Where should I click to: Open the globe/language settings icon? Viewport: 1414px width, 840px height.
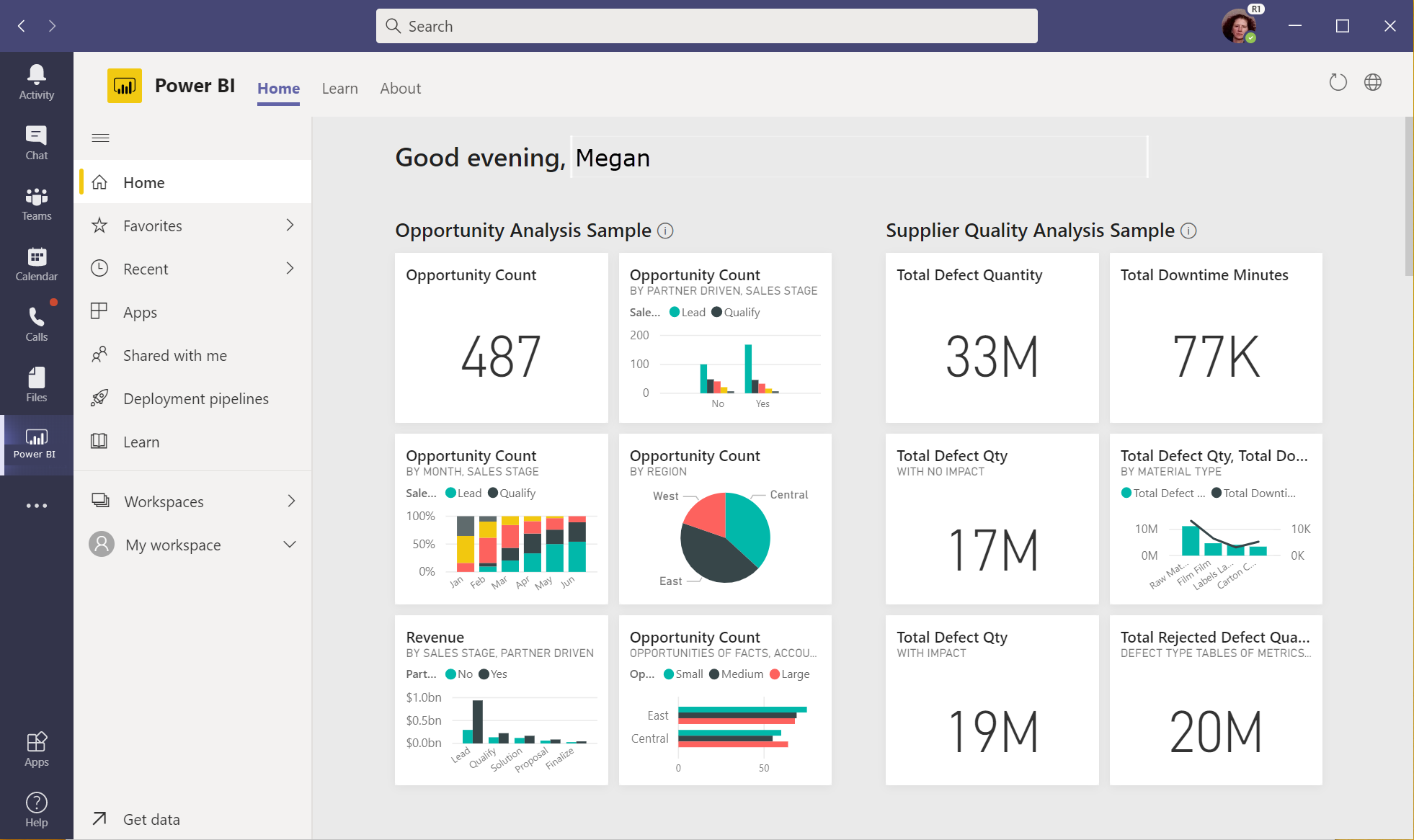(x=1373, y=82)
